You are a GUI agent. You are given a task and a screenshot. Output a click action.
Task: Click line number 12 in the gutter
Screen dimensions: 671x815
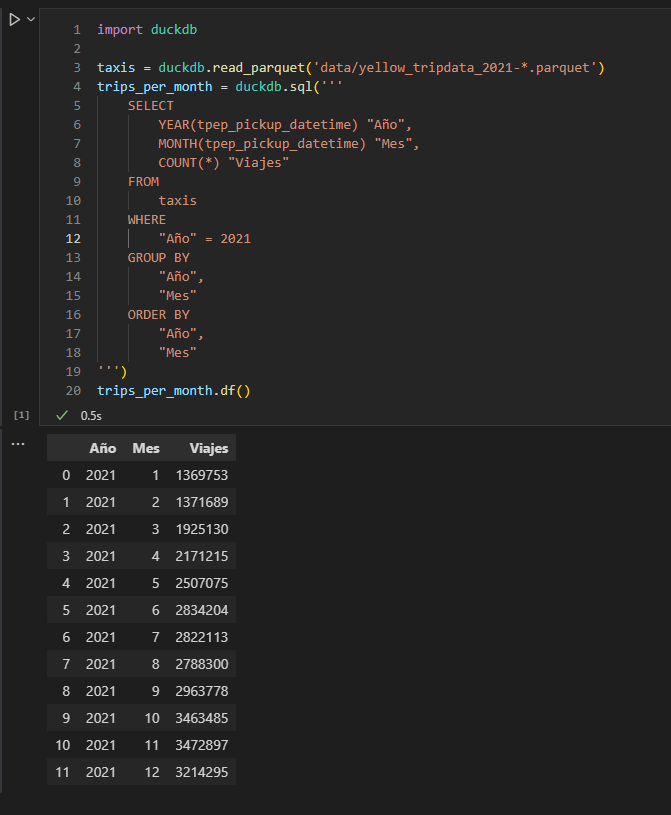[72, 238]
